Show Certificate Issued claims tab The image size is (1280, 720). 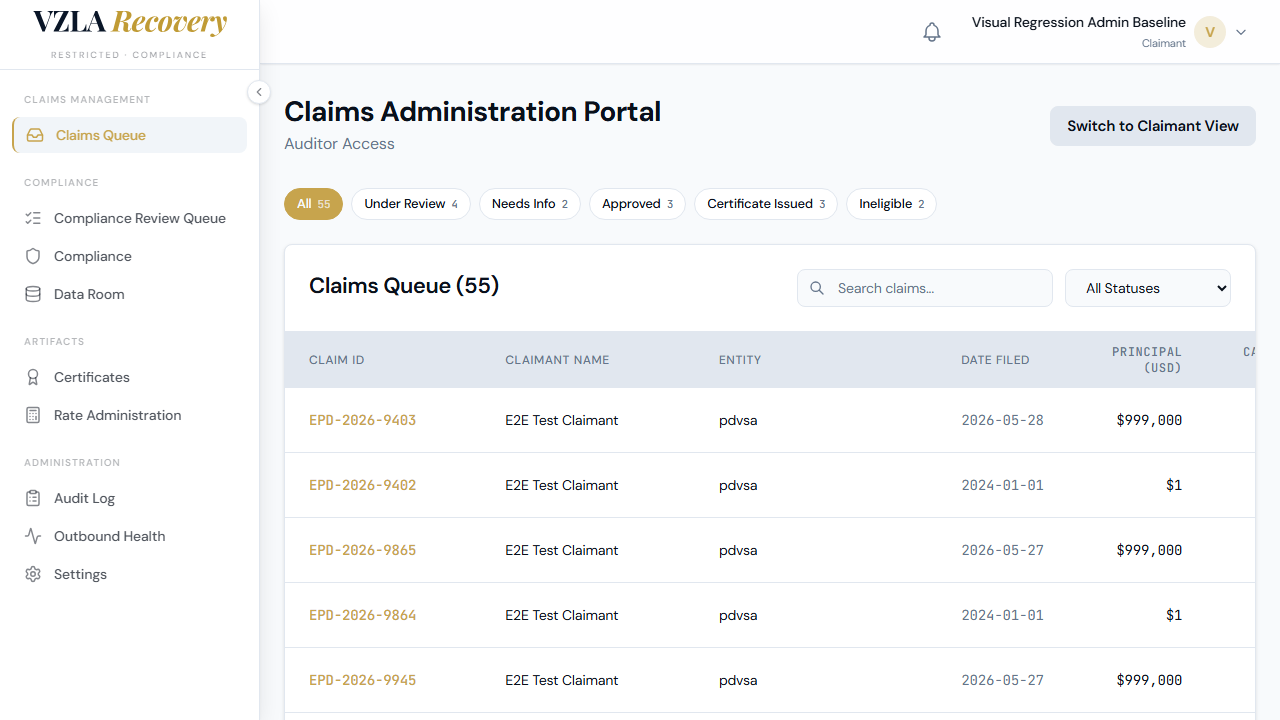pyautogui.click(x=766, y=204)
